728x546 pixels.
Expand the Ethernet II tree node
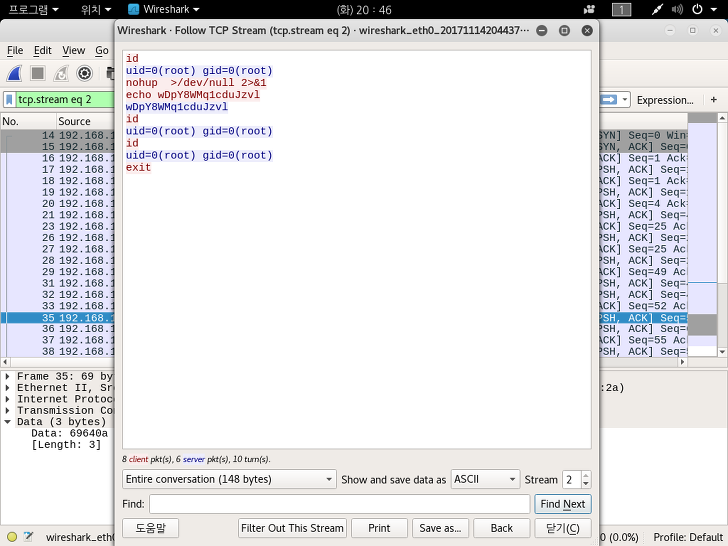(7, 388)
